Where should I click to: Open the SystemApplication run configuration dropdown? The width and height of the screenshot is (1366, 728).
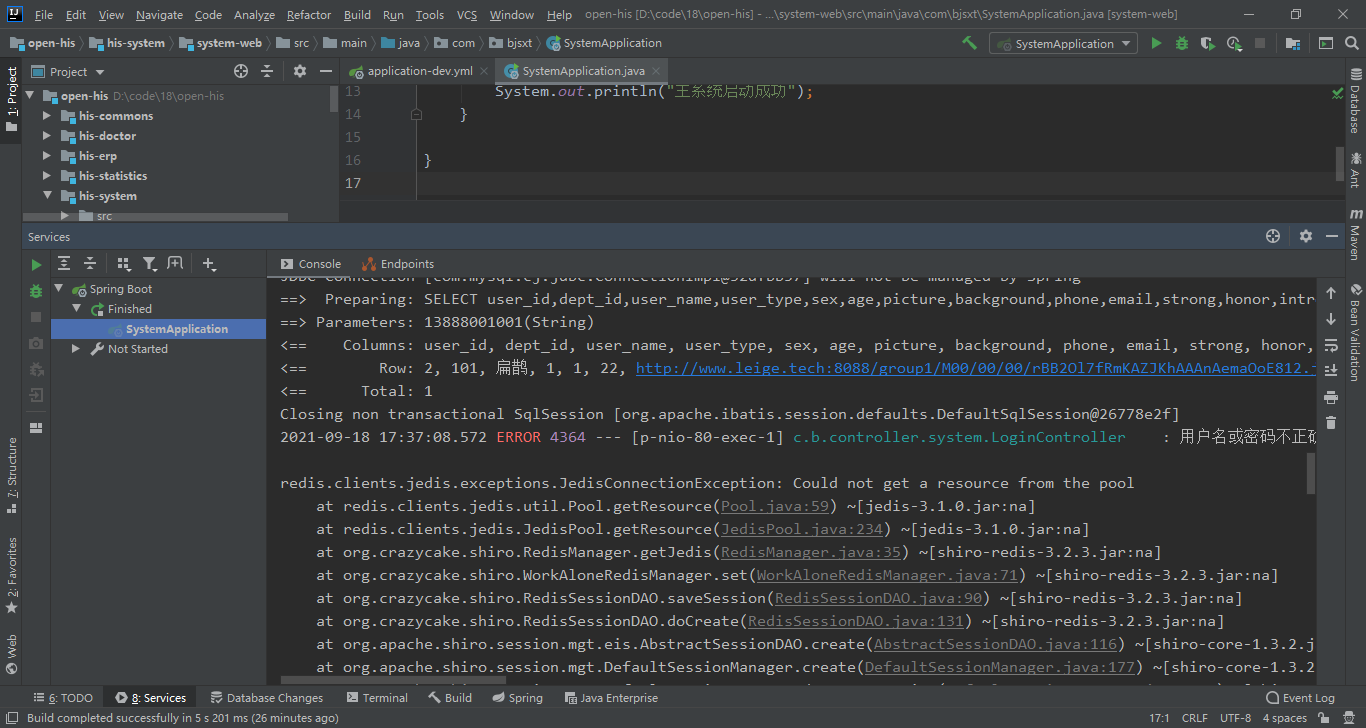[x=1063, y=43]
